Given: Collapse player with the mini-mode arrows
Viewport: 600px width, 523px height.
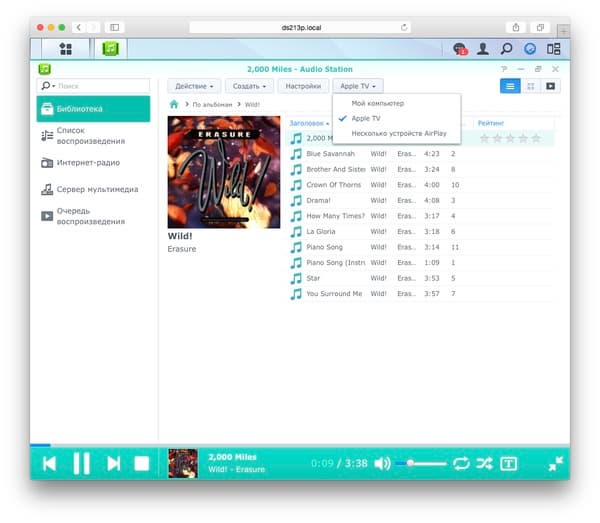Looking at the screenshot, I should 556,464.
